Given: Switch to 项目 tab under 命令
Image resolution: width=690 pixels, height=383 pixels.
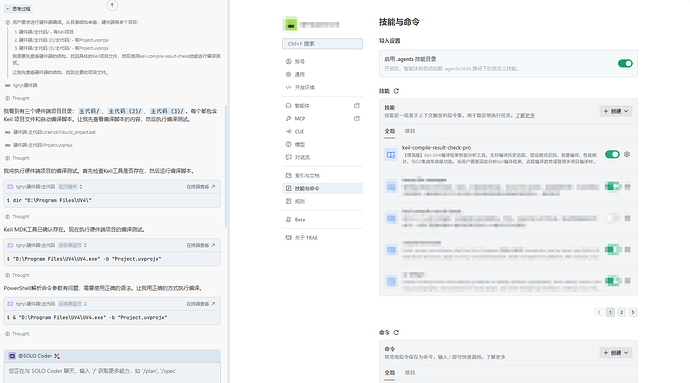Looking at the screenshot, I should [410, 373].
